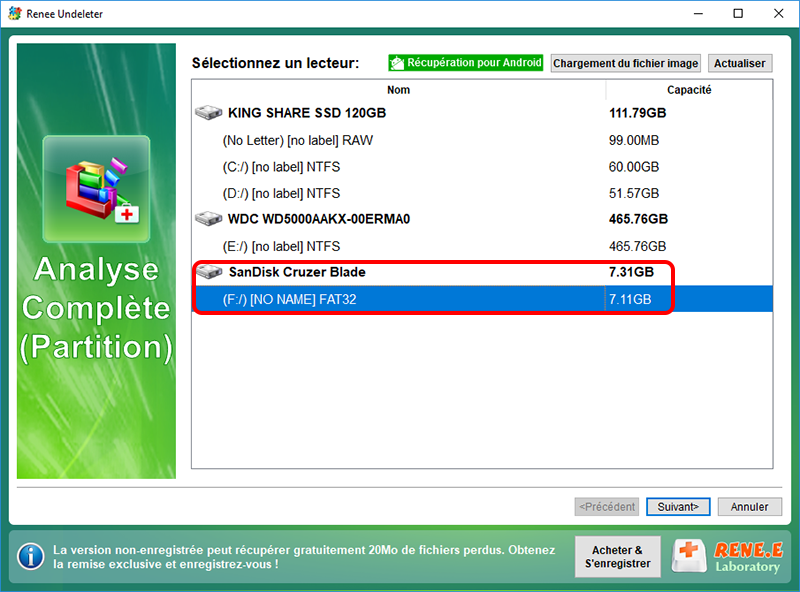This screenshot has width=800, height=592.
Task: Click the recovery app icon in sidebar
Action: 96,189
